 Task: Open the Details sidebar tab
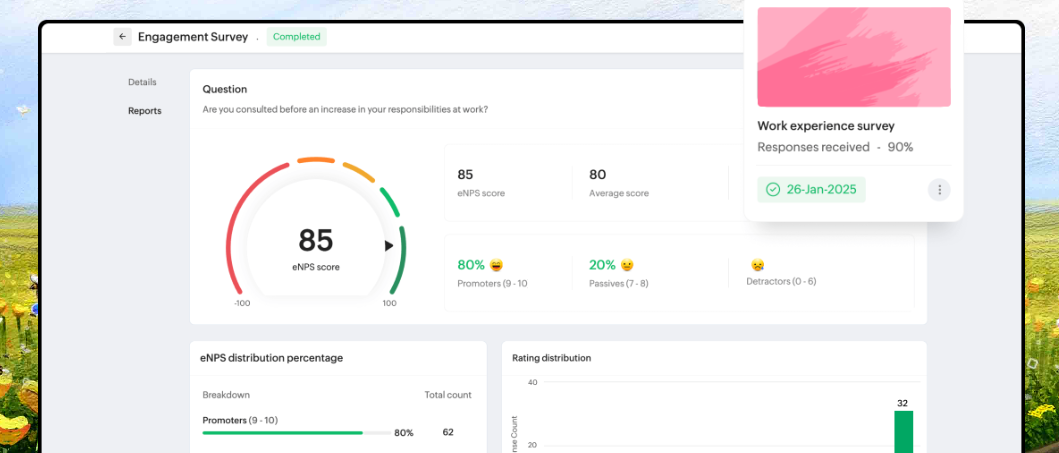tap(142, 82)
